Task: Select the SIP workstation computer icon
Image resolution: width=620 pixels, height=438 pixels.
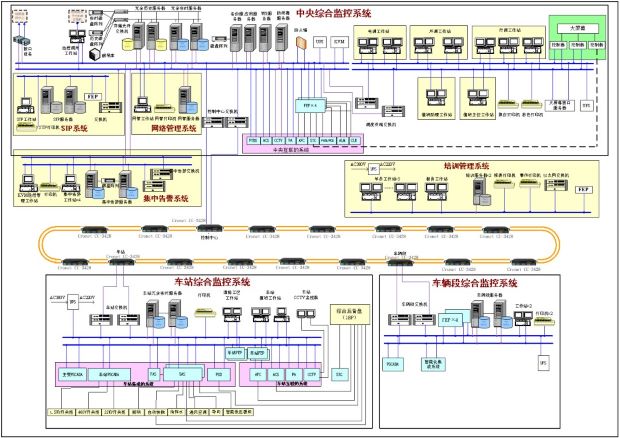Action: point(25,106)
